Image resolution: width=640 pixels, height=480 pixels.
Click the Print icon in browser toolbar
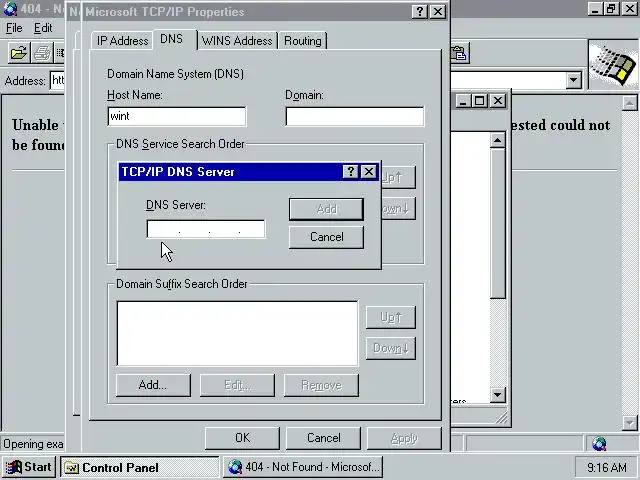pyautogui.click(x=42, y=53)
